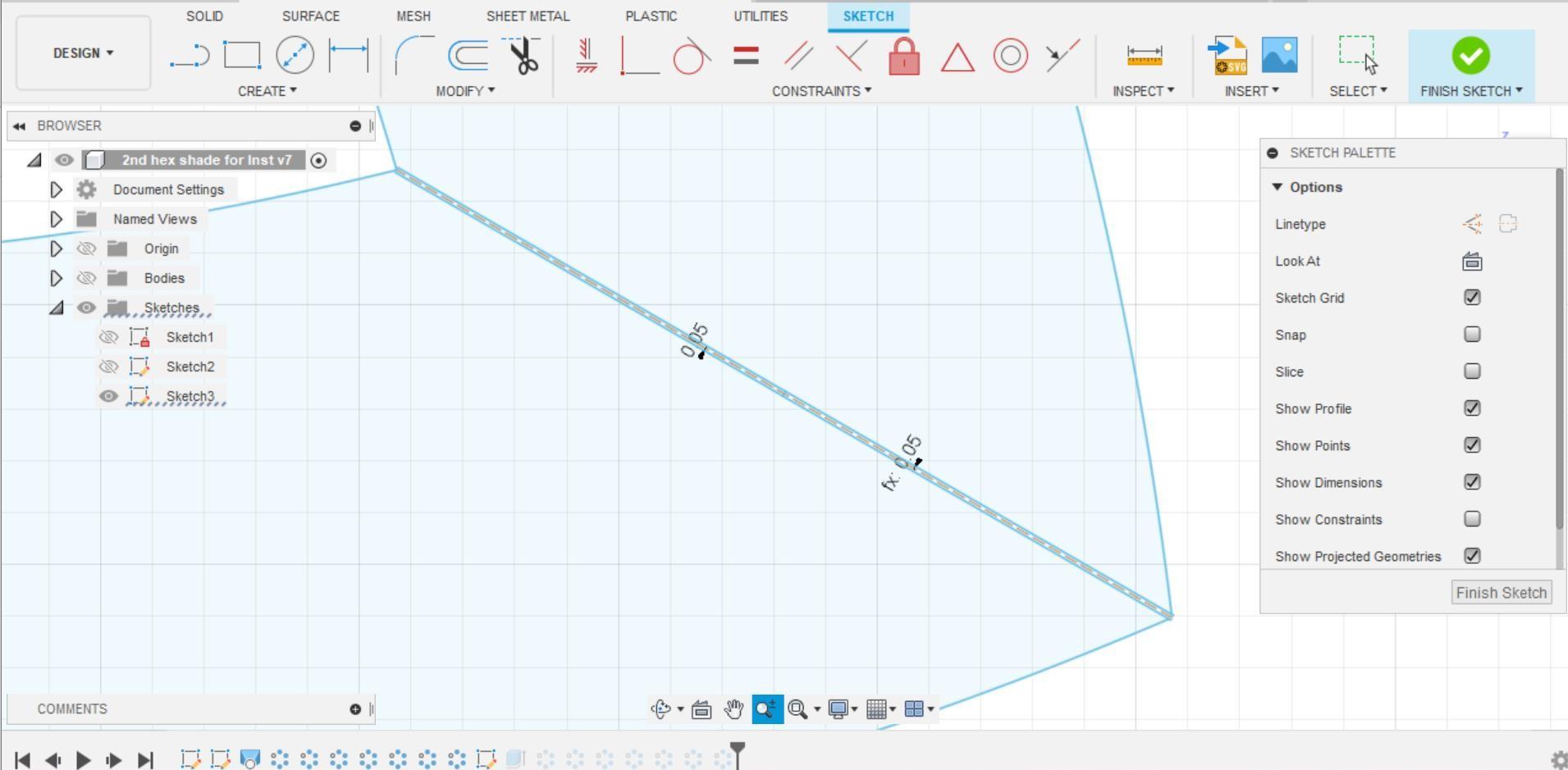
Task: Set Linetype to centerline in palette
Action: [x=1508, y=224]
